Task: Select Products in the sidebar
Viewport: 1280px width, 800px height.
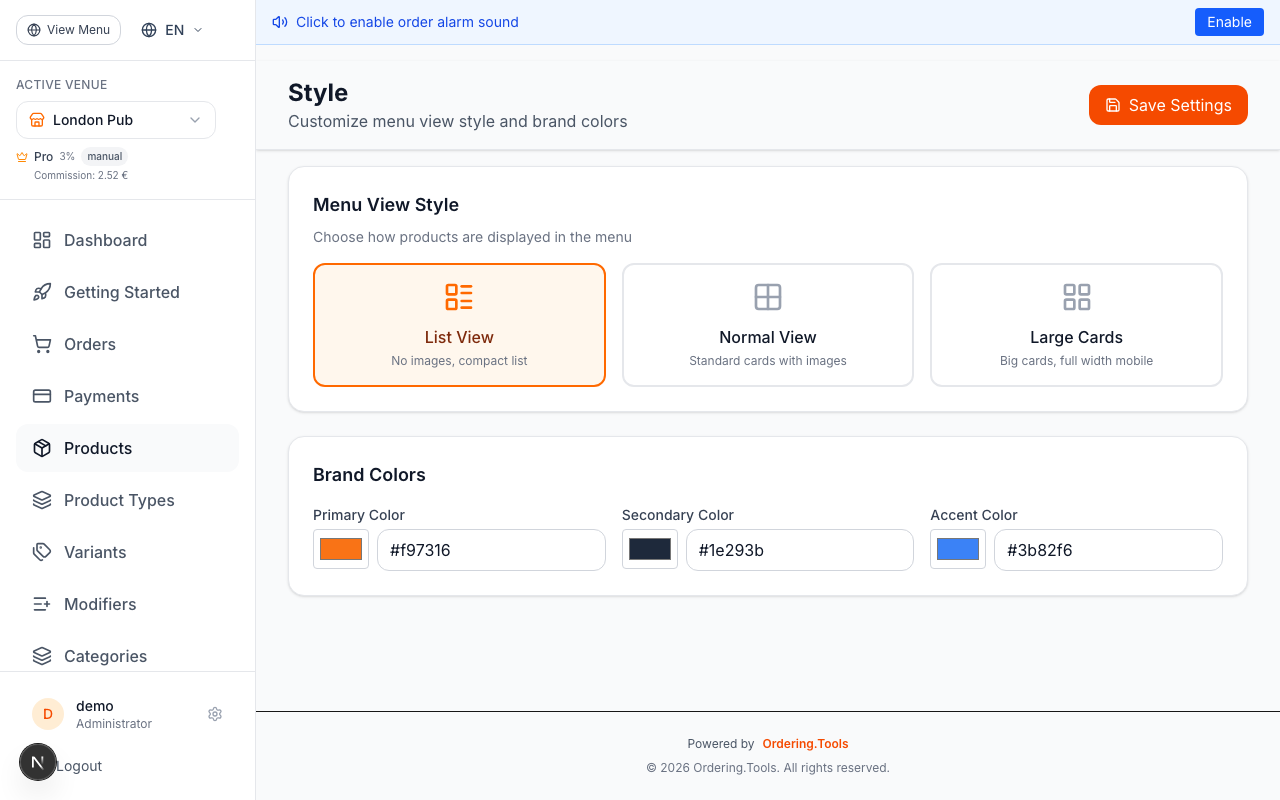Action: [x=97, y=448]
